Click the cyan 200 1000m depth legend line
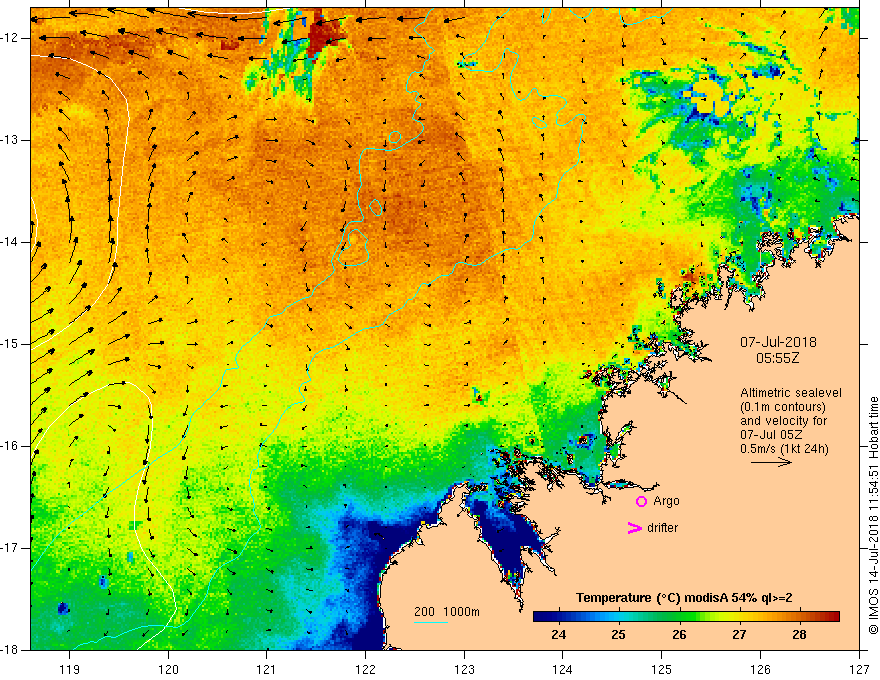This screenshot has height=680, width=880. pos(430,622)
